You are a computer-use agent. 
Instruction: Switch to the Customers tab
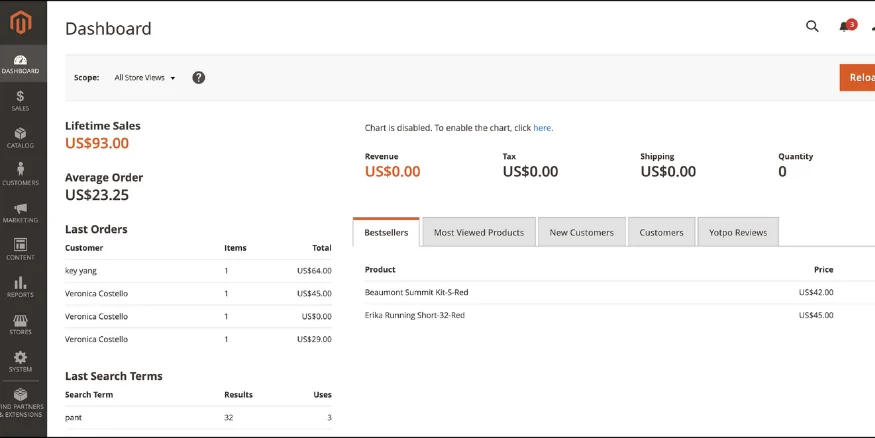(x=661, y=233)
